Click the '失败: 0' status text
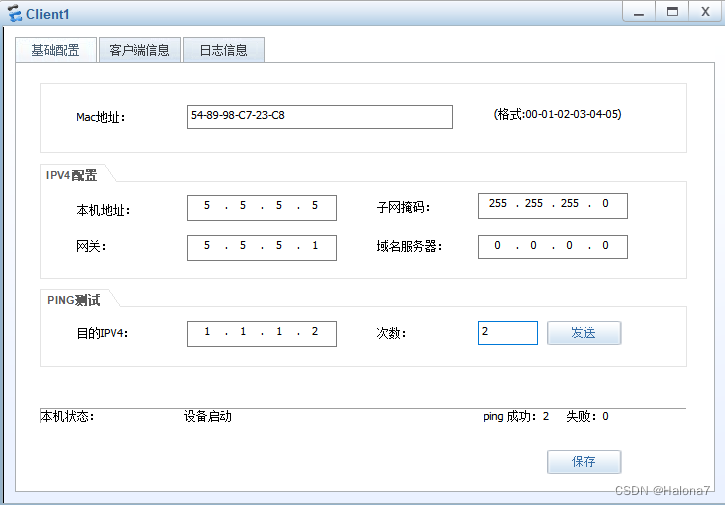This screenshot has width=725, height=505. [x=587, y=417]
